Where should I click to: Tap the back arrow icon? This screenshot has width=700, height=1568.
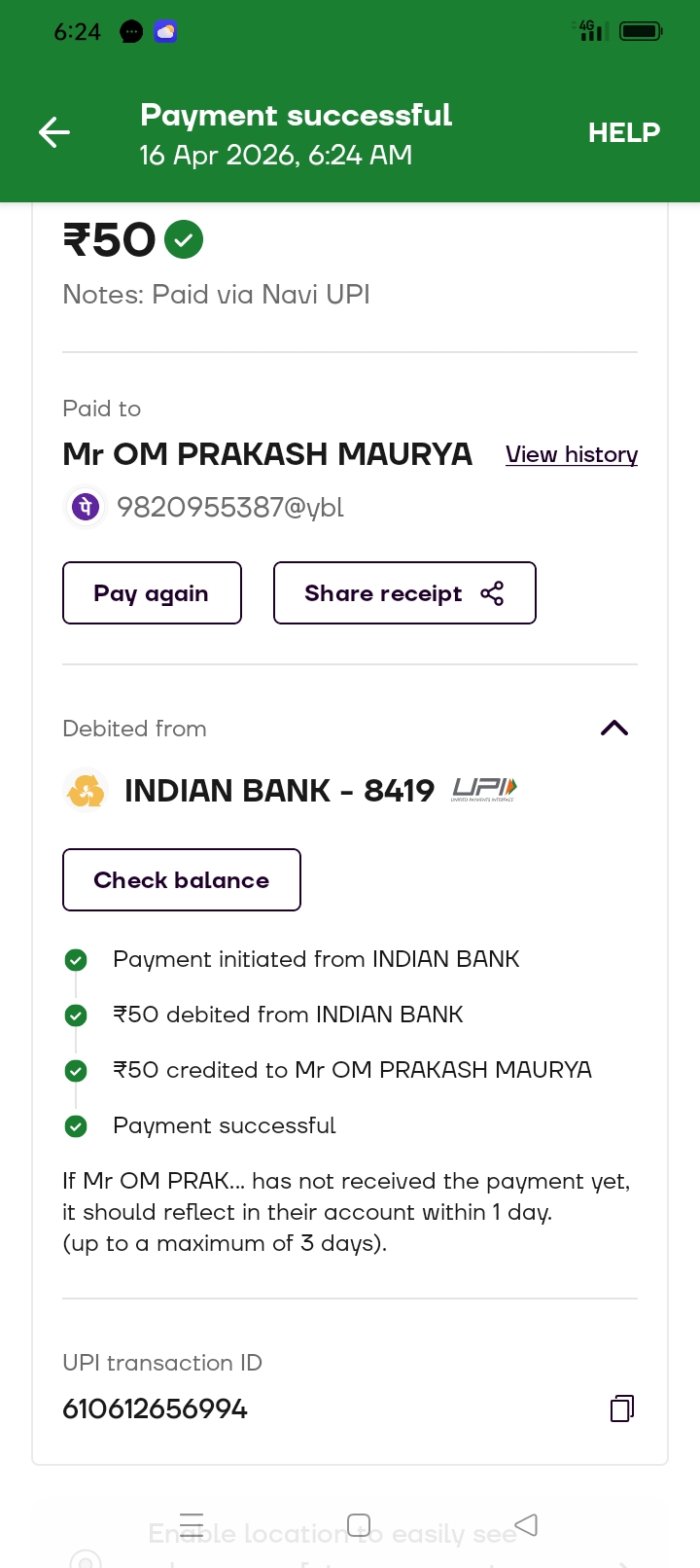tap(54, 132)
